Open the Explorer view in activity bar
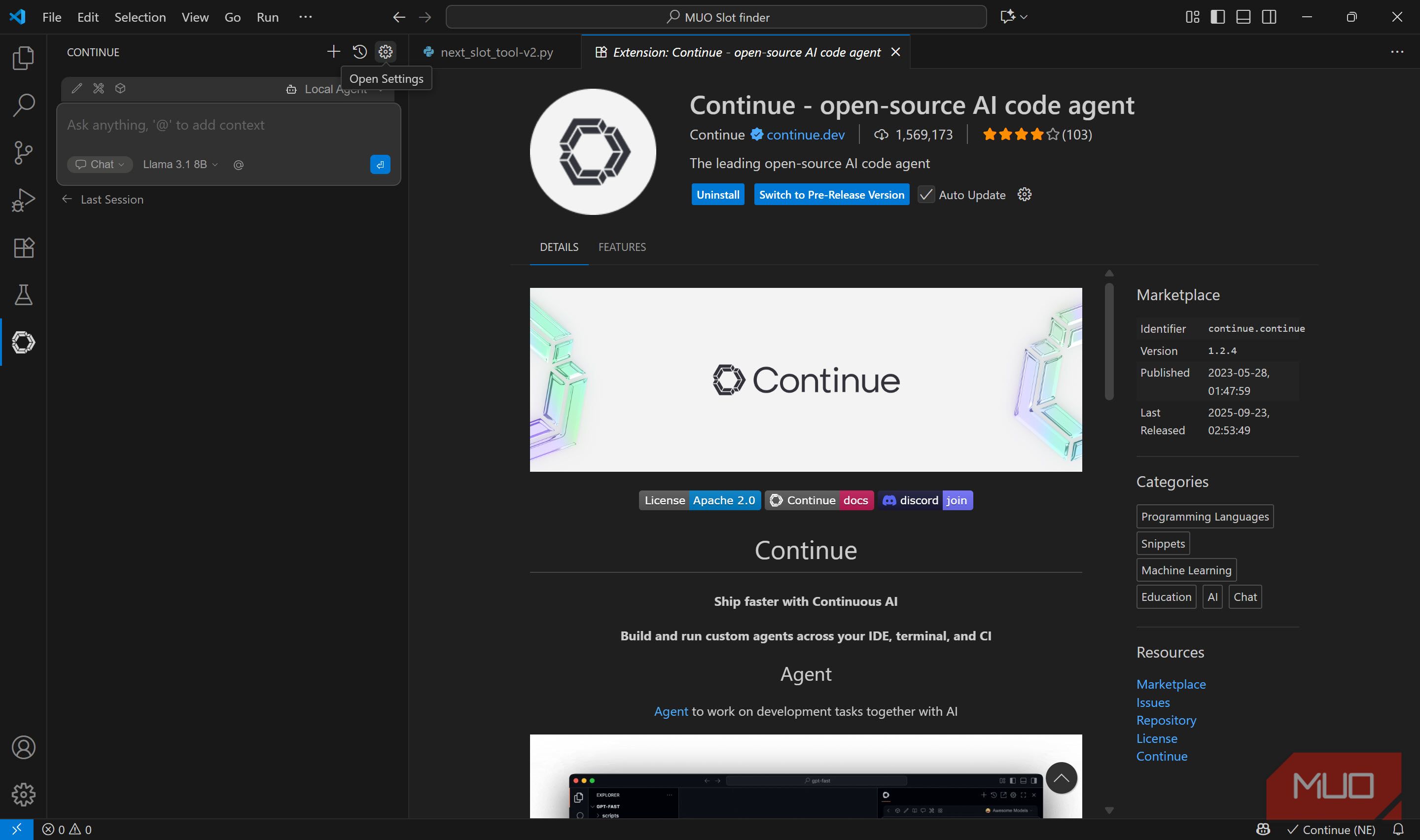This screenshot has height=840, width=1420. pos(23,58)
